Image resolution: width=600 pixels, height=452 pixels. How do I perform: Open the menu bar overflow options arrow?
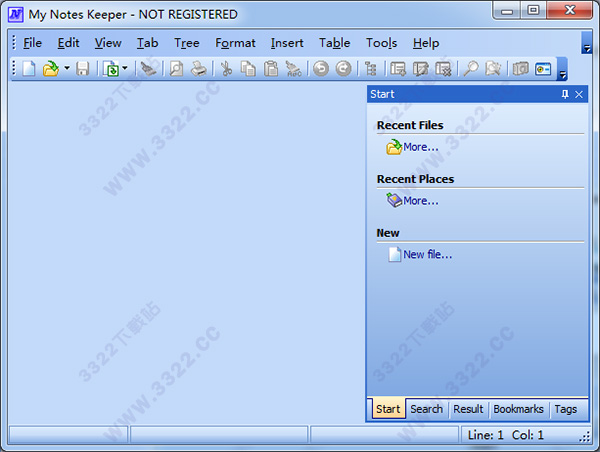coord(587,43)
